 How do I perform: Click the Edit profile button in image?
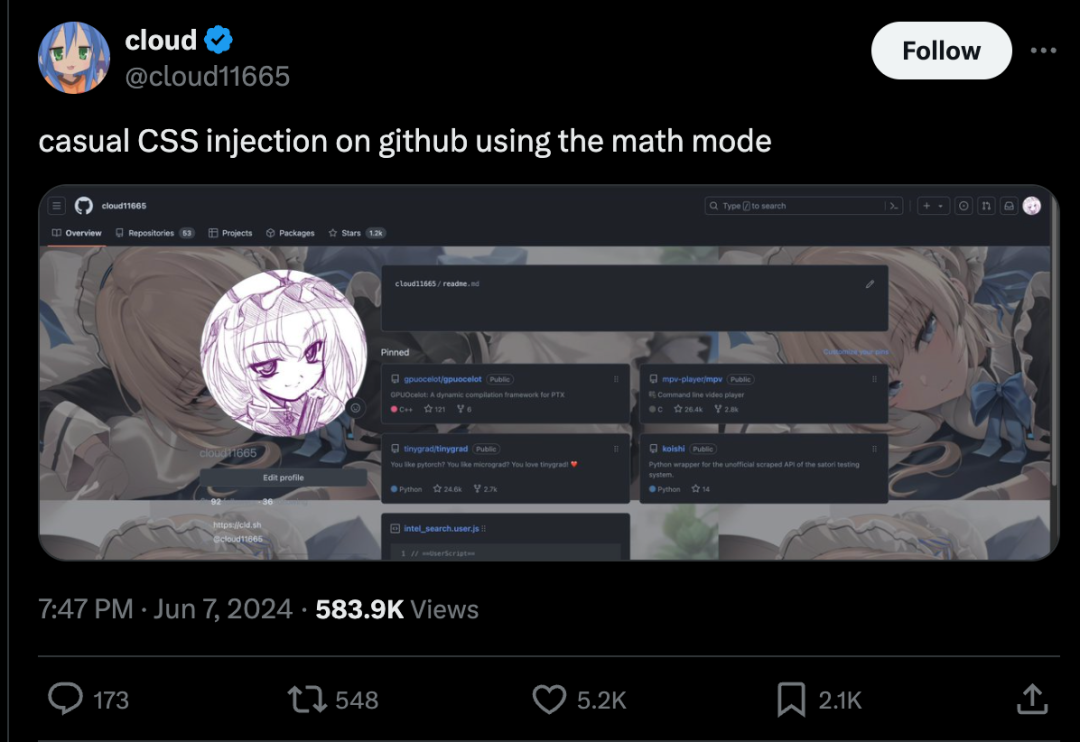coord(283,477)
